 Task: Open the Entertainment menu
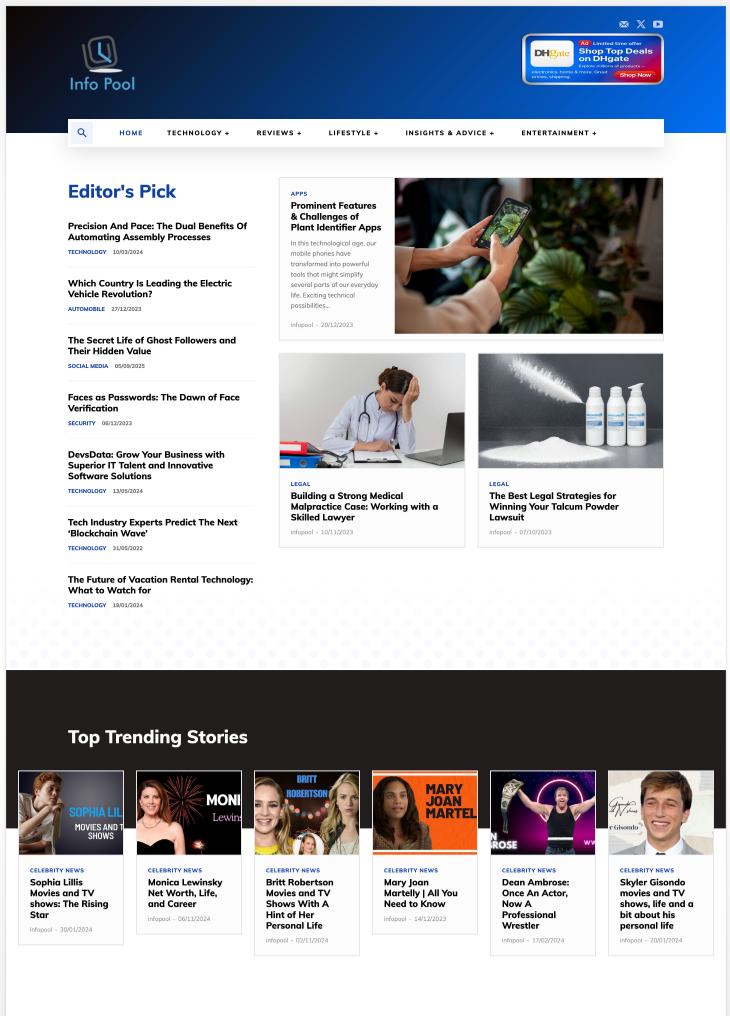[558, 133]
